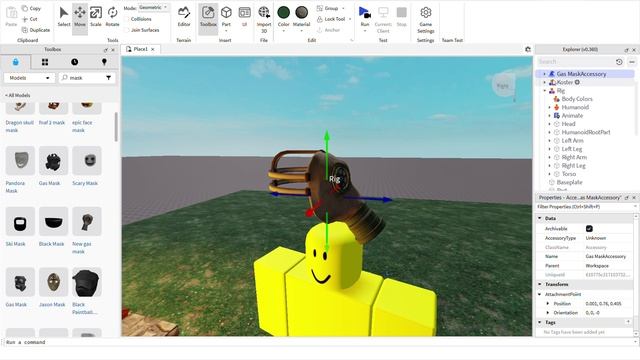Viewport: 640px width, 360px height.
Task: Choose the Scale tool
Action: 96,18
